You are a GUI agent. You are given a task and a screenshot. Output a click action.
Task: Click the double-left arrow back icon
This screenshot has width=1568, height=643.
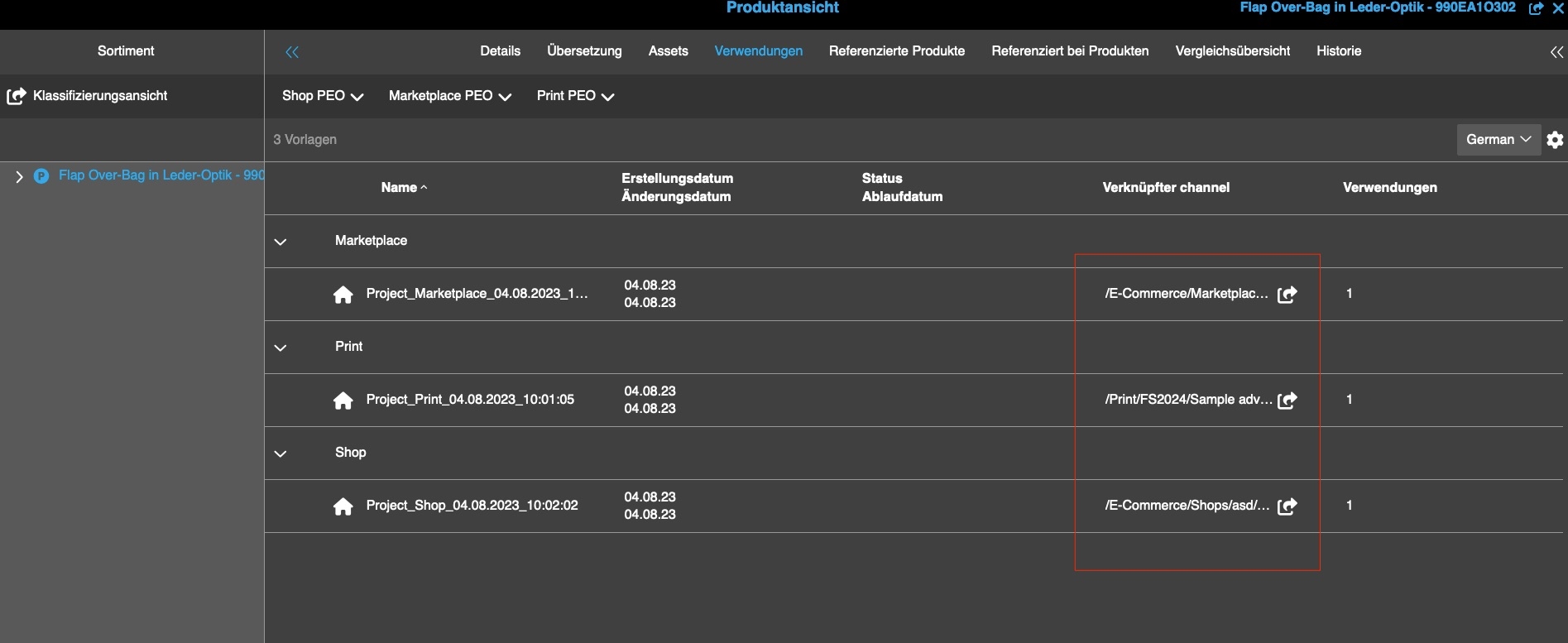coord(292,52)
